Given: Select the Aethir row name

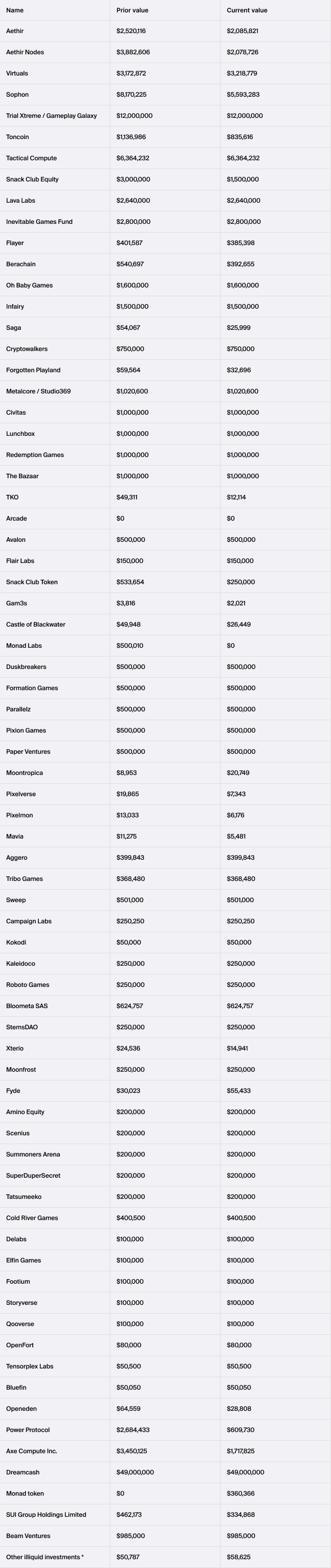Looking at the screenshot, I should (15, 31).
